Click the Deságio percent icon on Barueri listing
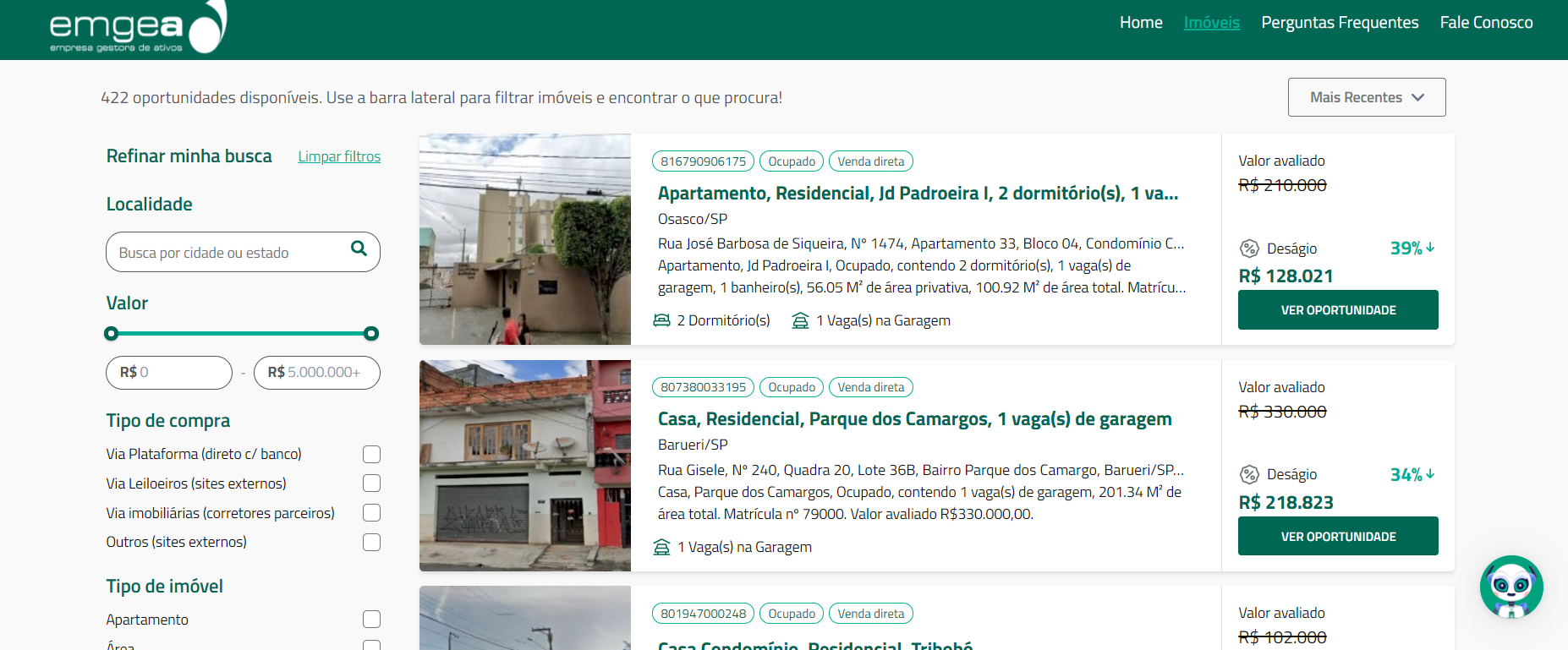Viewport: 1568px width, 650px height. (1249, 474)
